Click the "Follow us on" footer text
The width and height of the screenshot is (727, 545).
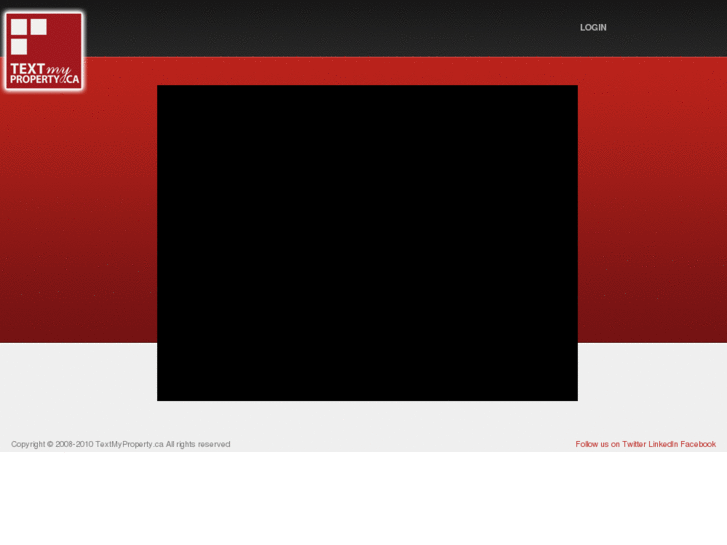597,444
